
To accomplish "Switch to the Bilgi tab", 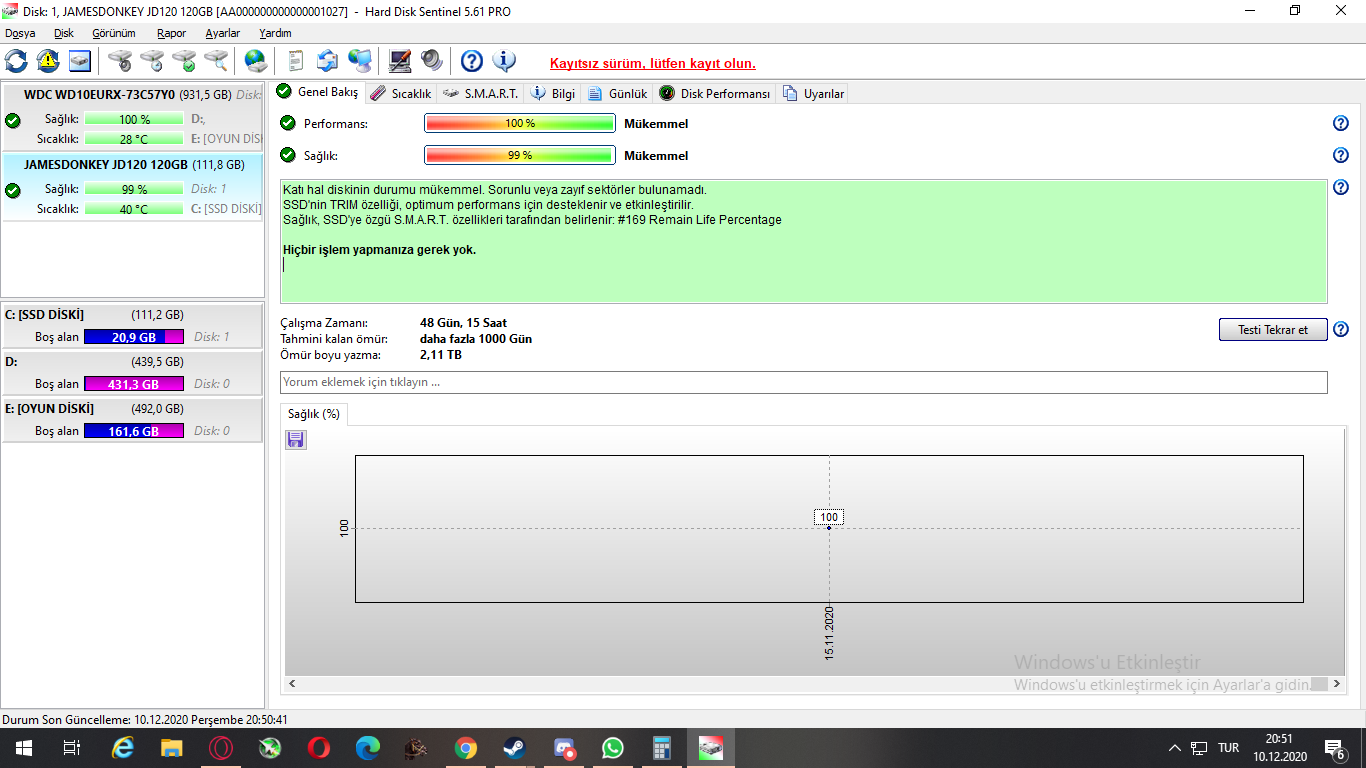I will 553,93.
